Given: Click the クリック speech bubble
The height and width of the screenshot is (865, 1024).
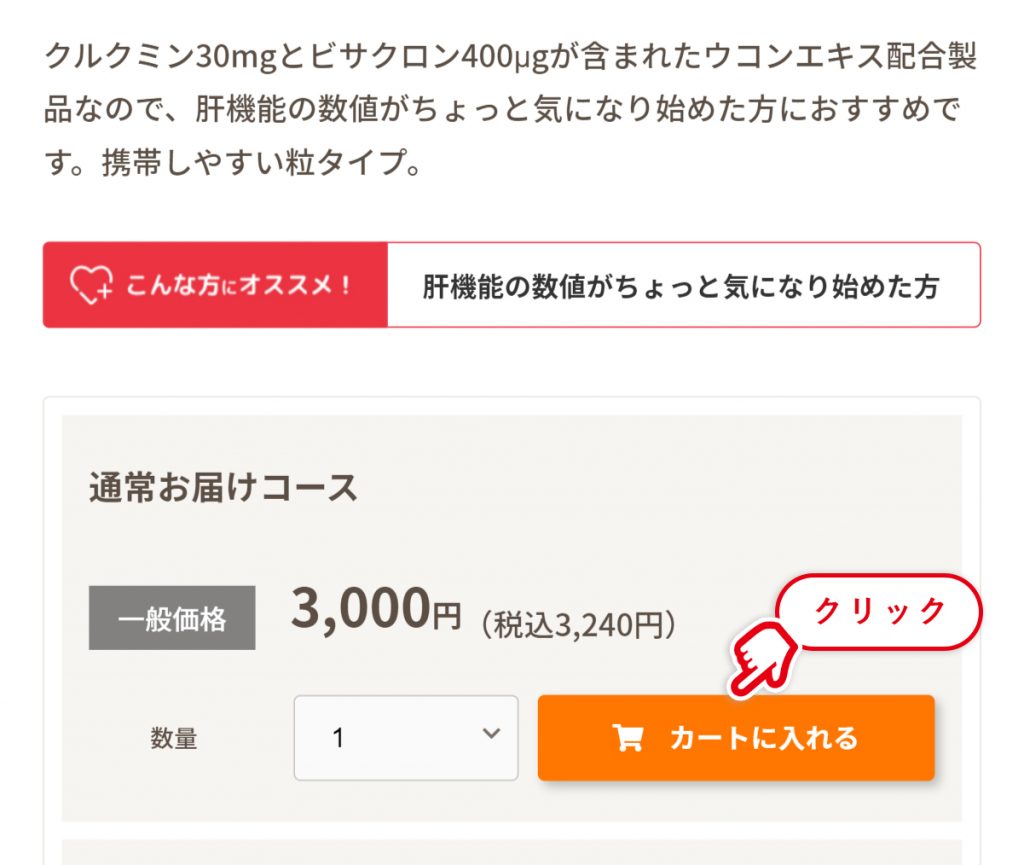Looking at the screenshot, I should (x=879, y=611).
